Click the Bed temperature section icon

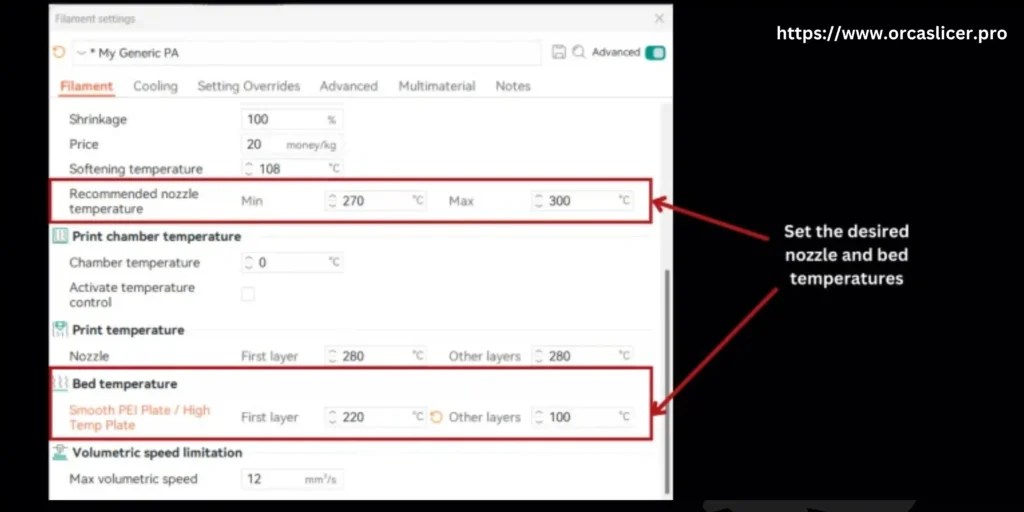pyautogui.click(x=60, y=383)
